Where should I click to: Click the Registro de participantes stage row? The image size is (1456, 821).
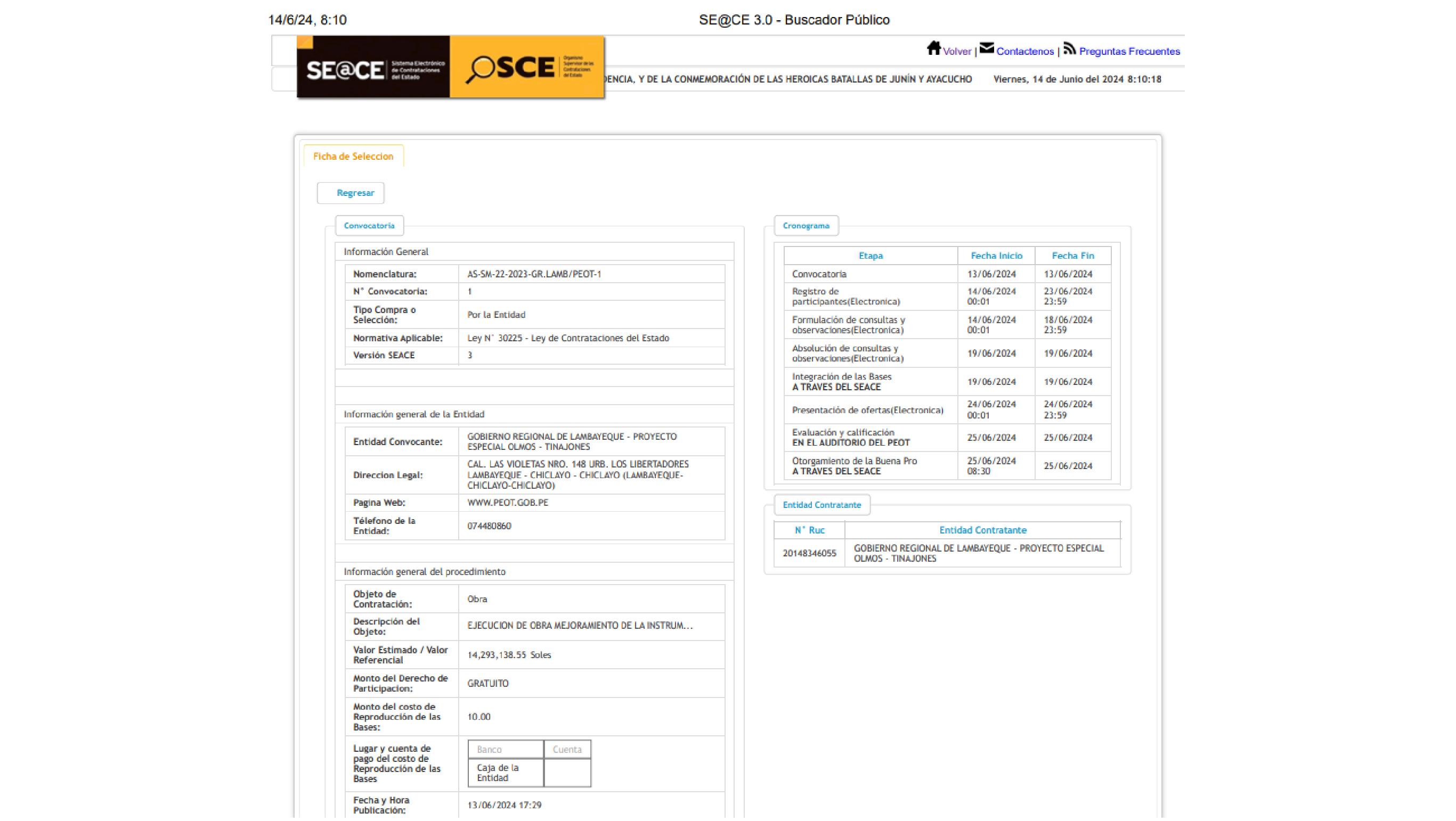[947, 297]
